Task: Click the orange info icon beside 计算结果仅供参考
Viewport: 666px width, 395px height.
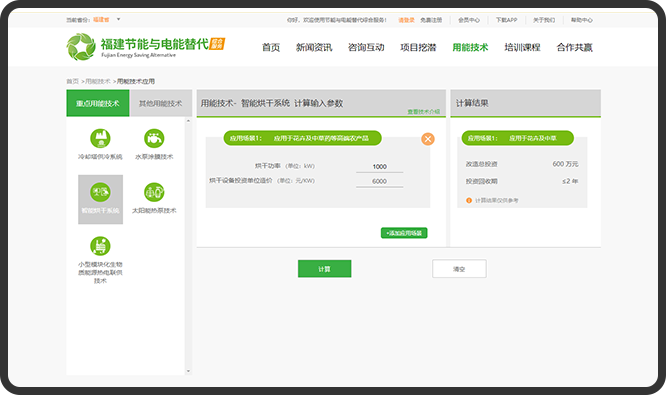Action: pyautogui.click(x=469, y=200)
